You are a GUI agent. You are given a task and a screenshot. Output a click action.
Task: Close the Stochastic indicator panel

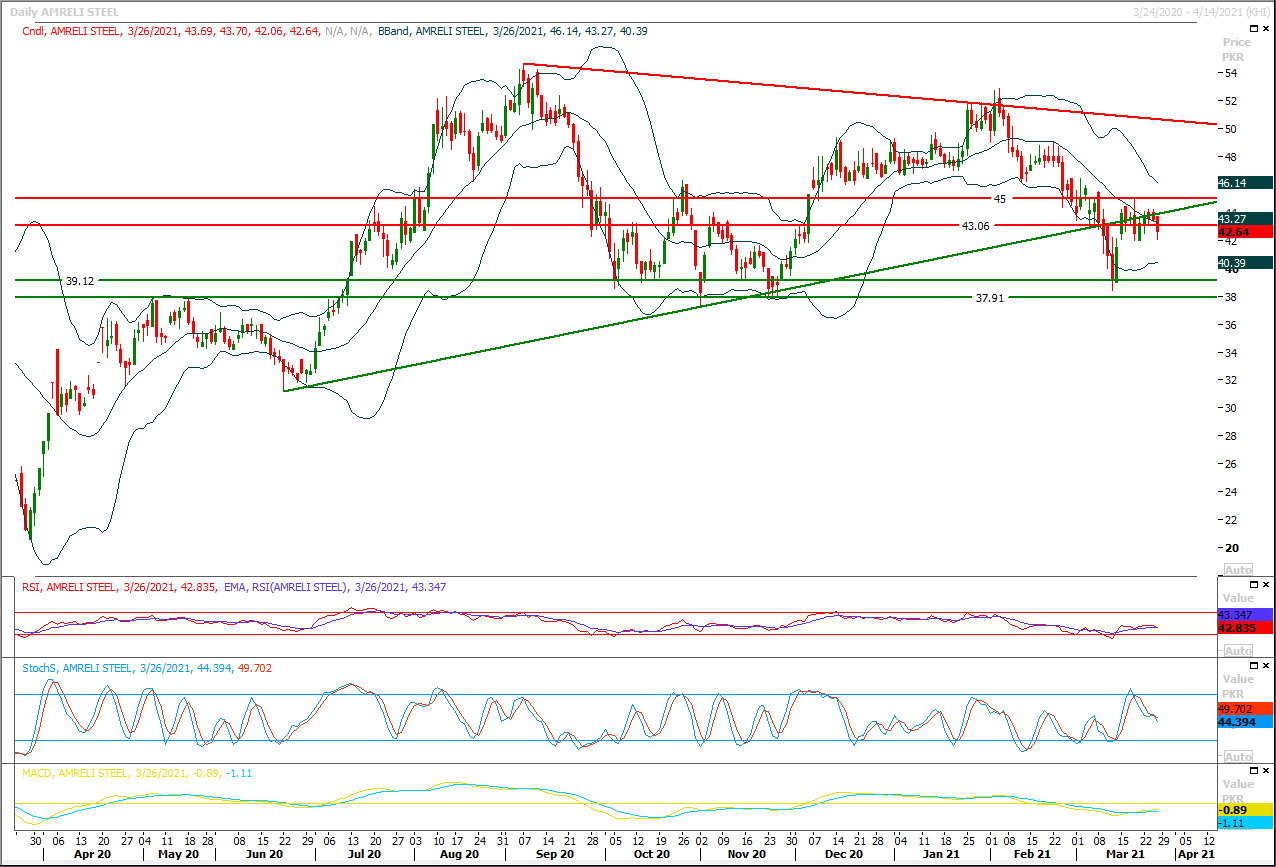(1265, 665)
